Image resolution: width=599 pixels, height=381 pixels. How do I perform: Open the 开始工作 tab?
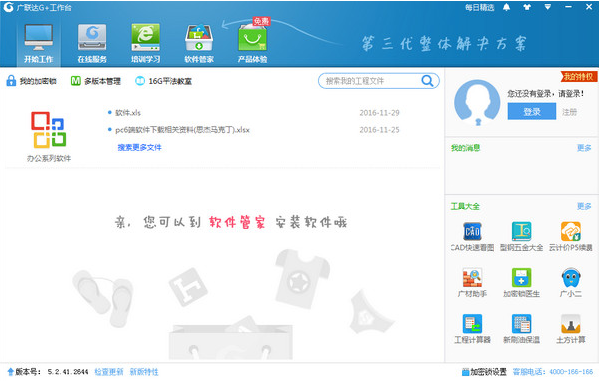click(x=39, y=43)
